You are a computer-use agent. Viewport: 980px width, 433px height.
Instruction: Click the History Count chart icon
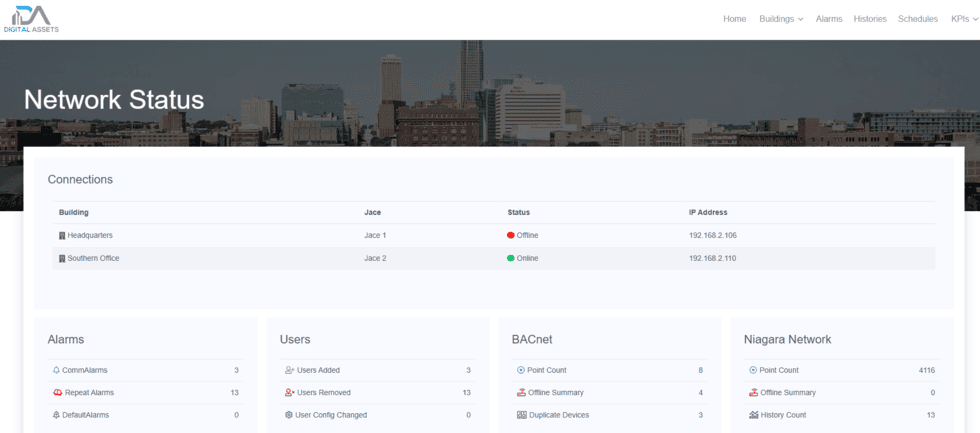(753, 415)
